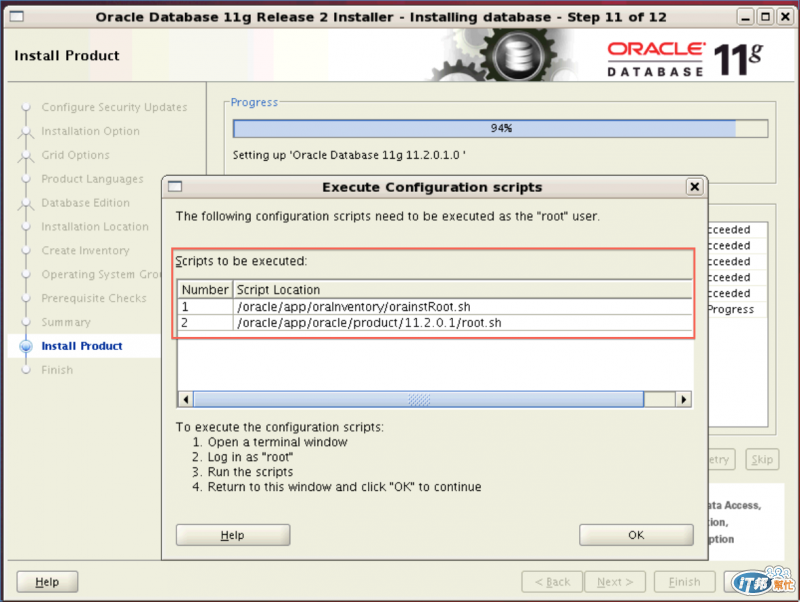Click the disabled Back button
The image size is (800, 602).
pyautogui.click(x=552, y=582)
